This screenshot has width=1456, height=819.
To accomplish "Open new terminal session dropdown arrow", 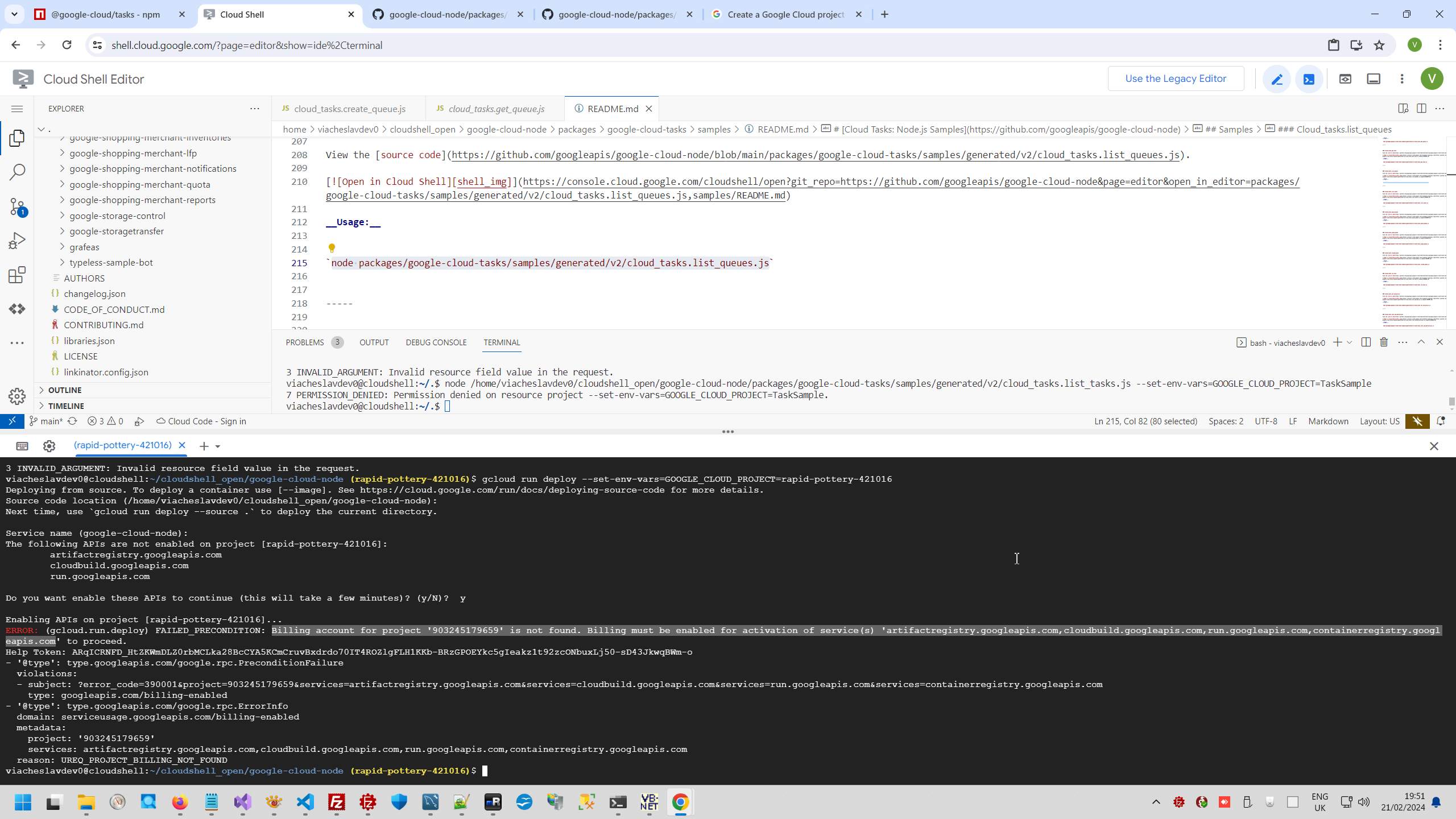I will pyautogui.click(x=218, y=446).
